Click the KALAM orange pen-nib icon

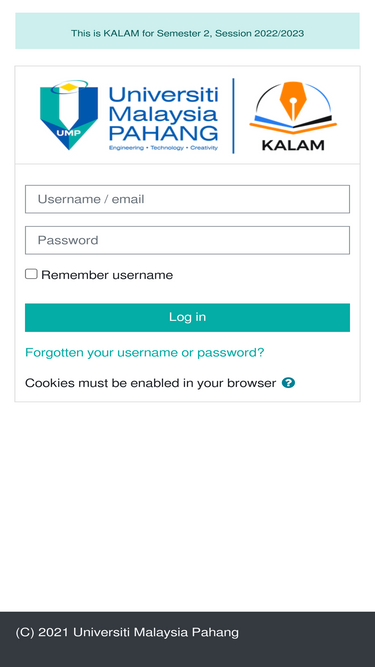[x=293, y=102]
